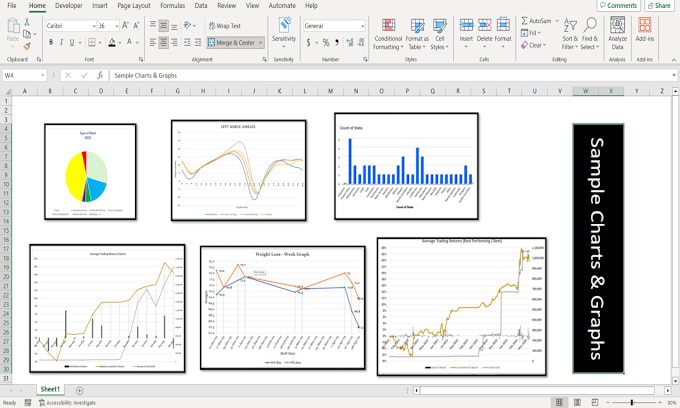Expand the Name Box dropdown
Screen dimensions: 680x408
(x=42, y=75)
